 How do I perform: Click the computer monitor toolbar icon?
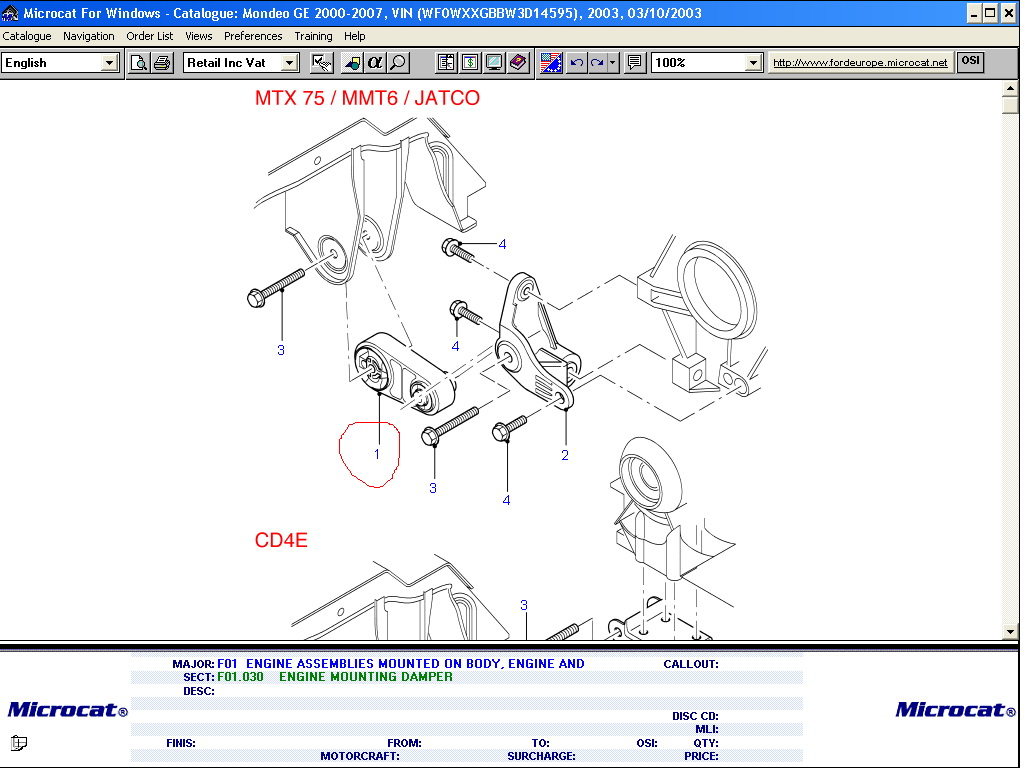(x=494, y=63)
